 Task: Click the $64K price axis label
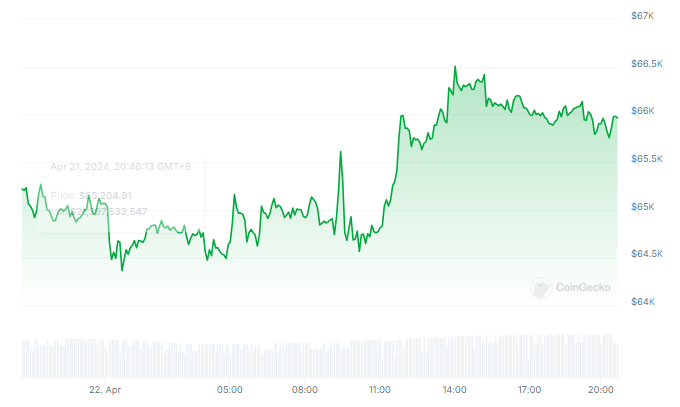coord(642,302)
